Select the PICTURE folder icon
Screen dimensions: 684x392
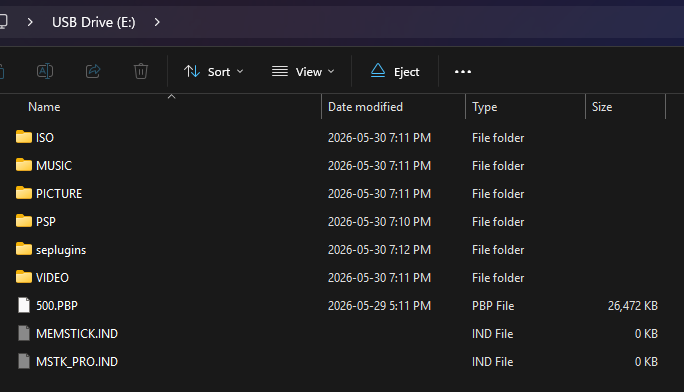pyautogui.click(x=24, y=193)
